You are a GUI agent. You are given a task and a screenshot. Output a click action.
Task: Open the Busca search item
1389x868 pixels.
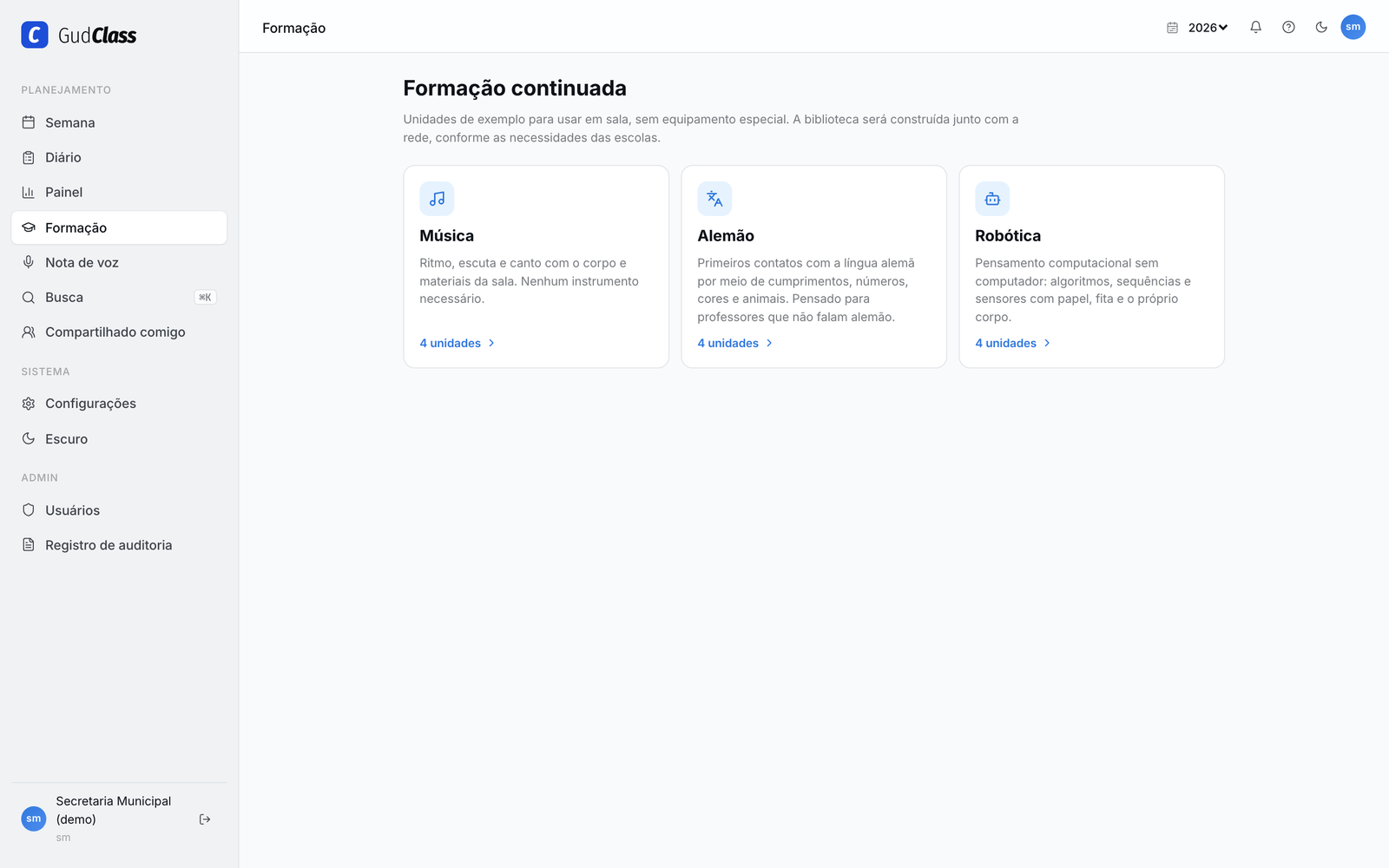point(119,297)
